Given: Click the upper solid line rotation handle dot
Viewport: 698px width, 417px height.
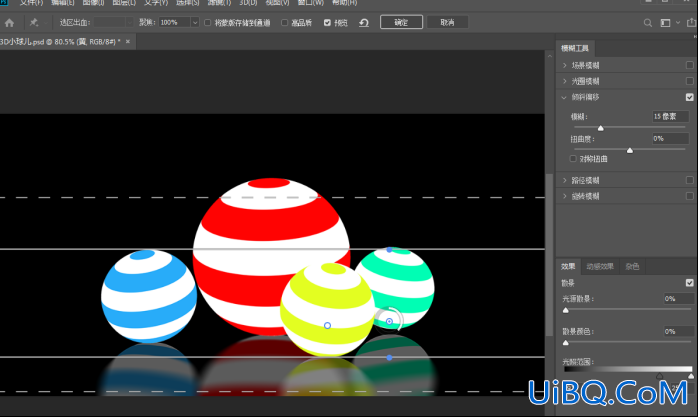Looking at the screenshot, I should point(390,250).
